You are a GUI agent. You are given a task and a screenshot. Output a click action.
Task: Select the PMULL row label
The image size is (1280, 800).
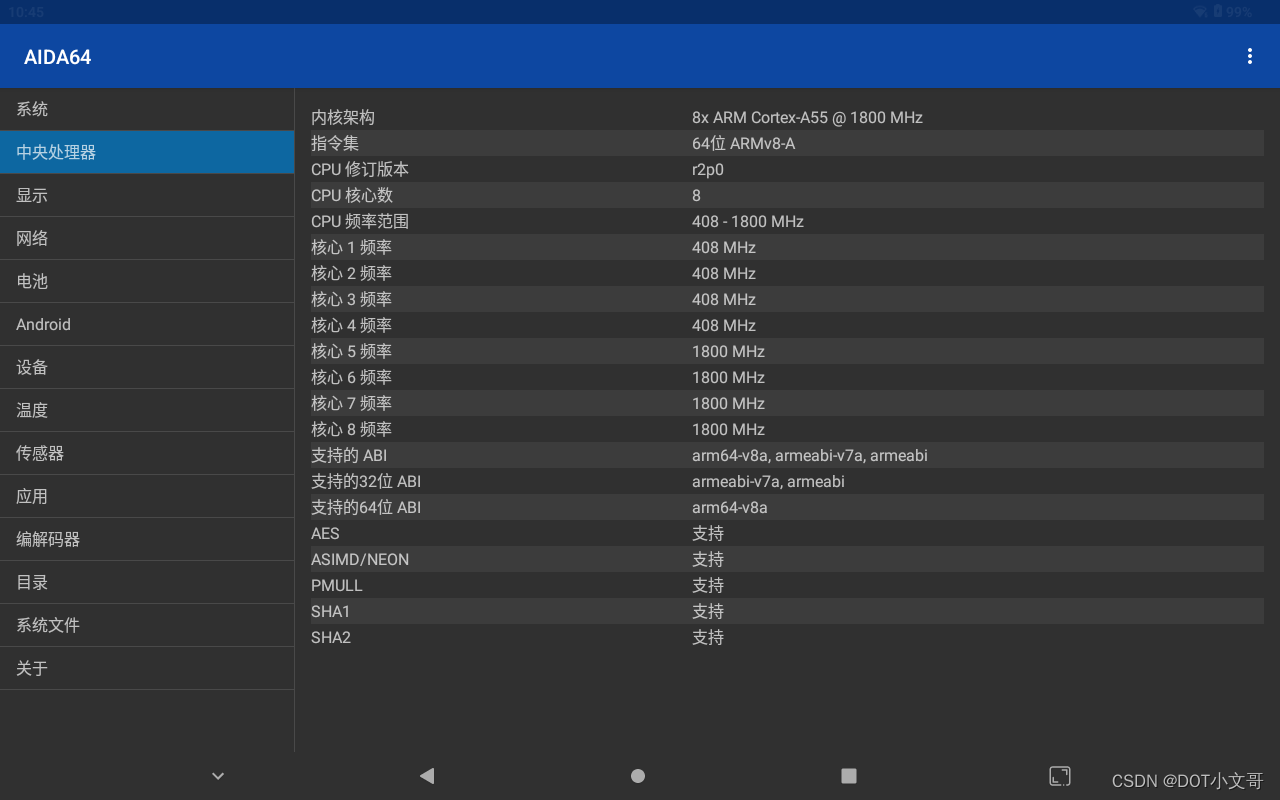coord(337,585)
